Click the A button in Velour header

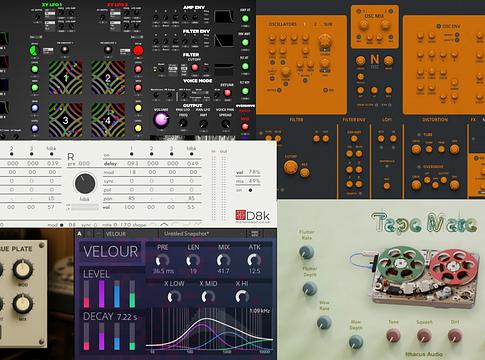click(x=79, y=234)
